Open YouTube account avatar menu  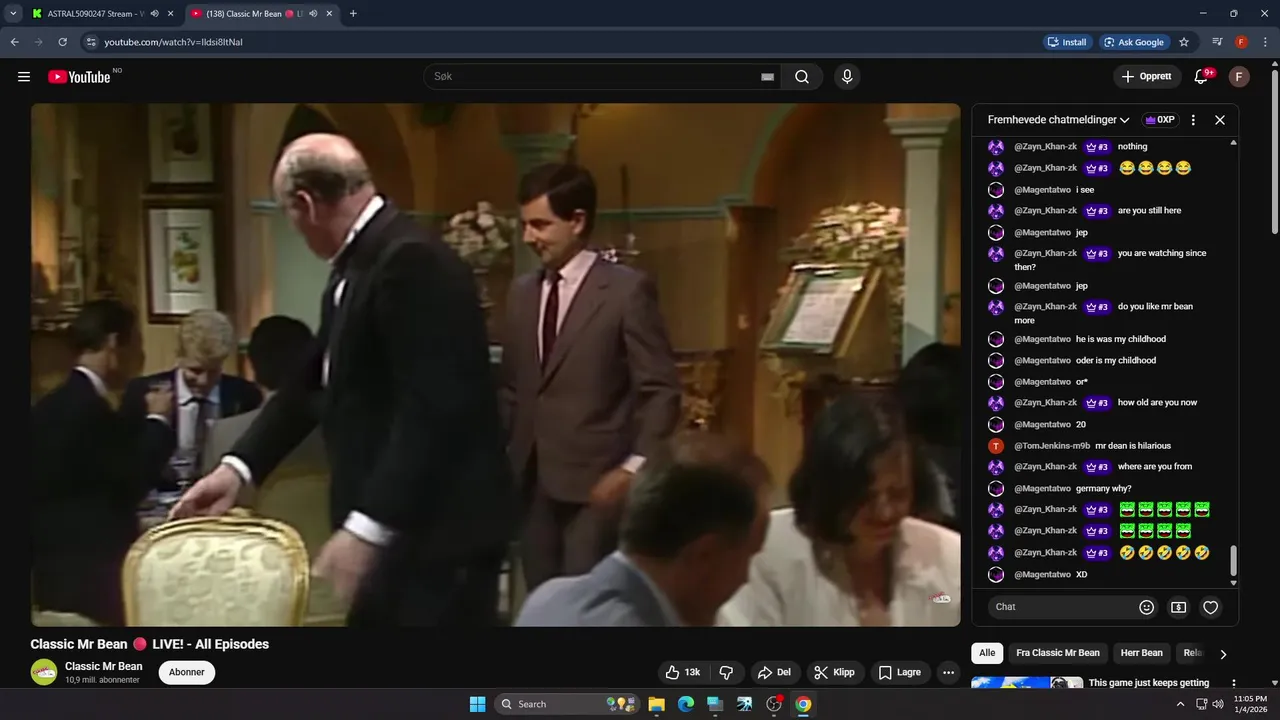1239,77
